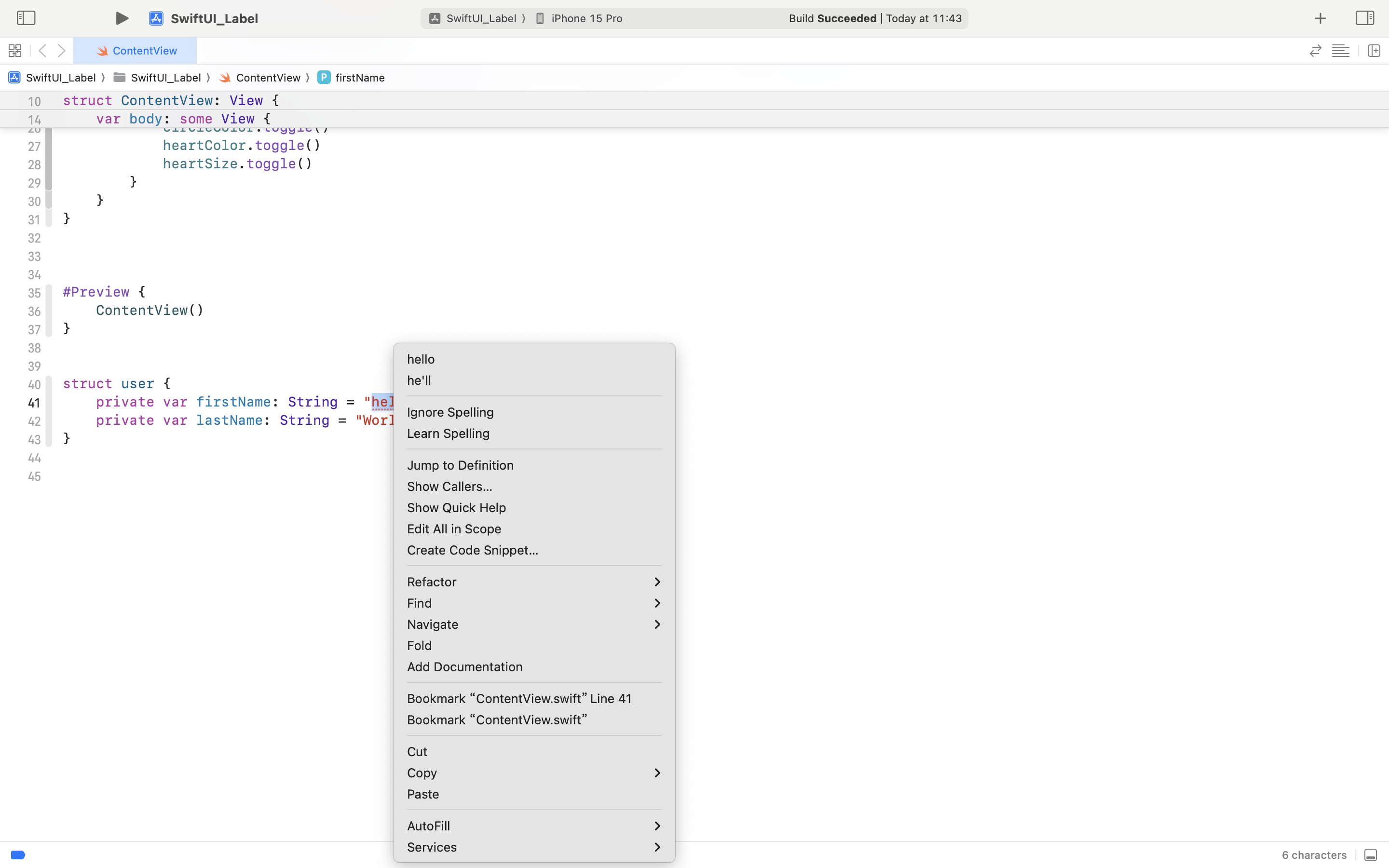This screenshot has width=1389, height=868.
Task: Choose Ignore Spelling in context menu
Action: click(x=450, y=412)
